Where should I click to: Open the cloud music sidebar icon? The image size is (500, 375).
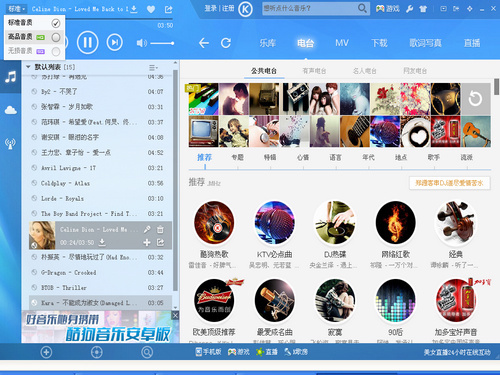[x=10, y=110]
